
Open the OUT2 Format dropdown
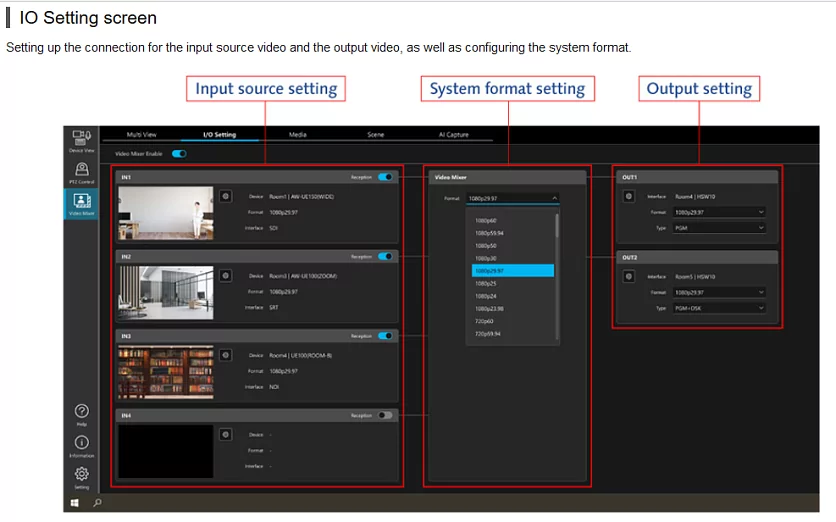coord(719,292)
